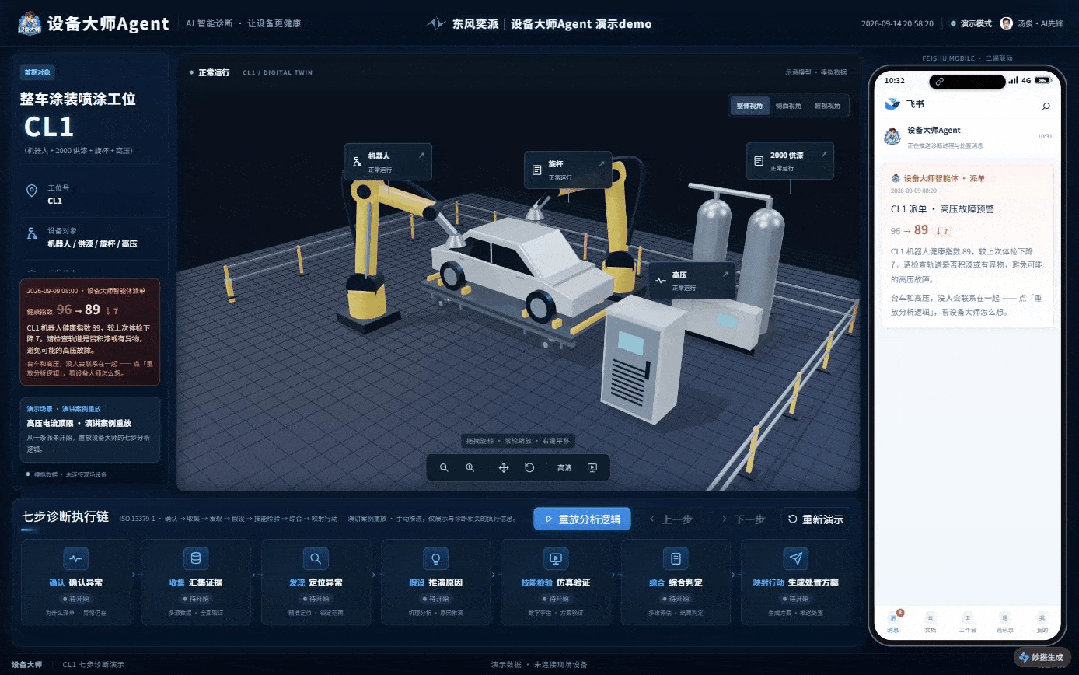Expand the 机器人 label arrow icon

pos(421,156)
